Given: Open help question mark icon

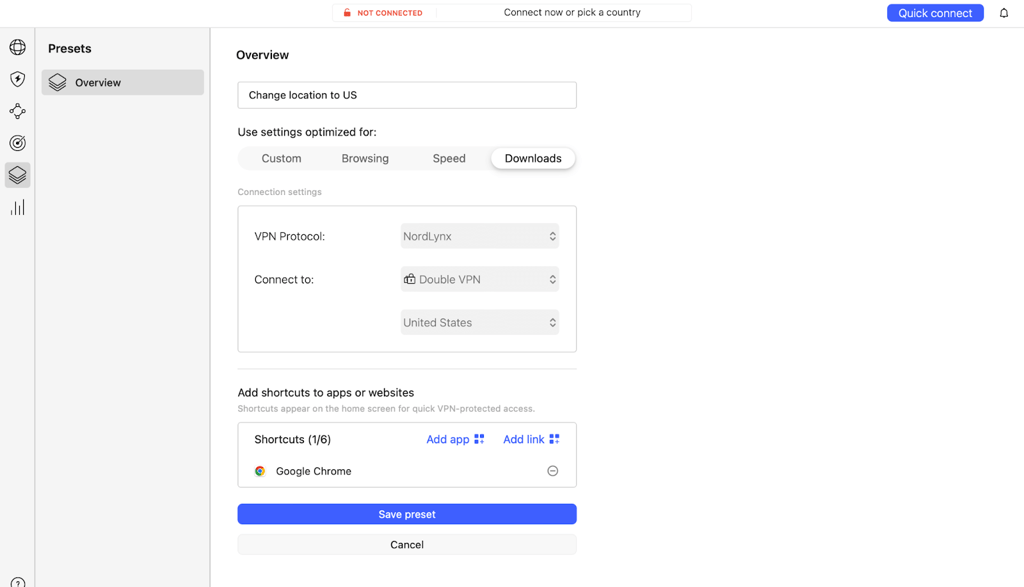Looking at the screenshot, I should click(x=18, y=582).
